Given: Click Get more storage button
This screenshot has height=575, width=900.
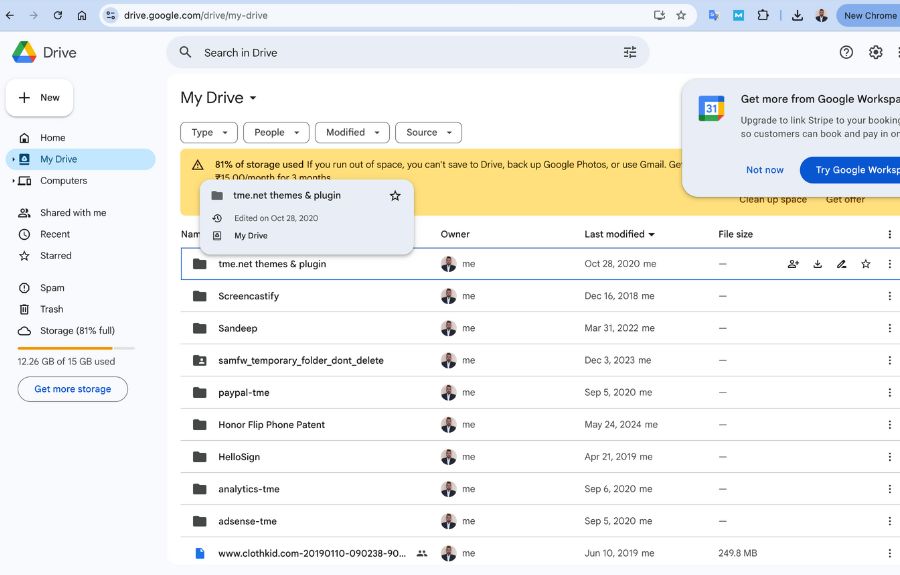Looking at the screenshot, I should [73, 389].
